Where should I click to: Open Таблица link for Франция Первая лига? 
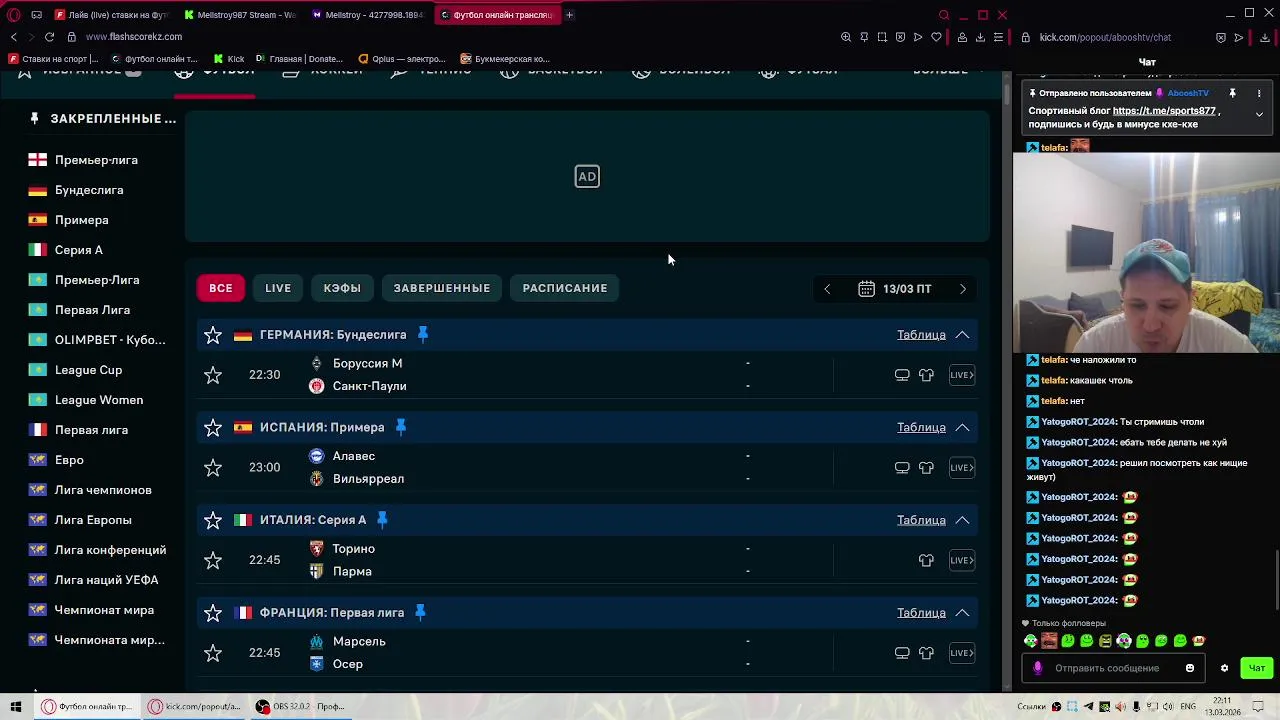pyautogui.click(x=921, y=613)
